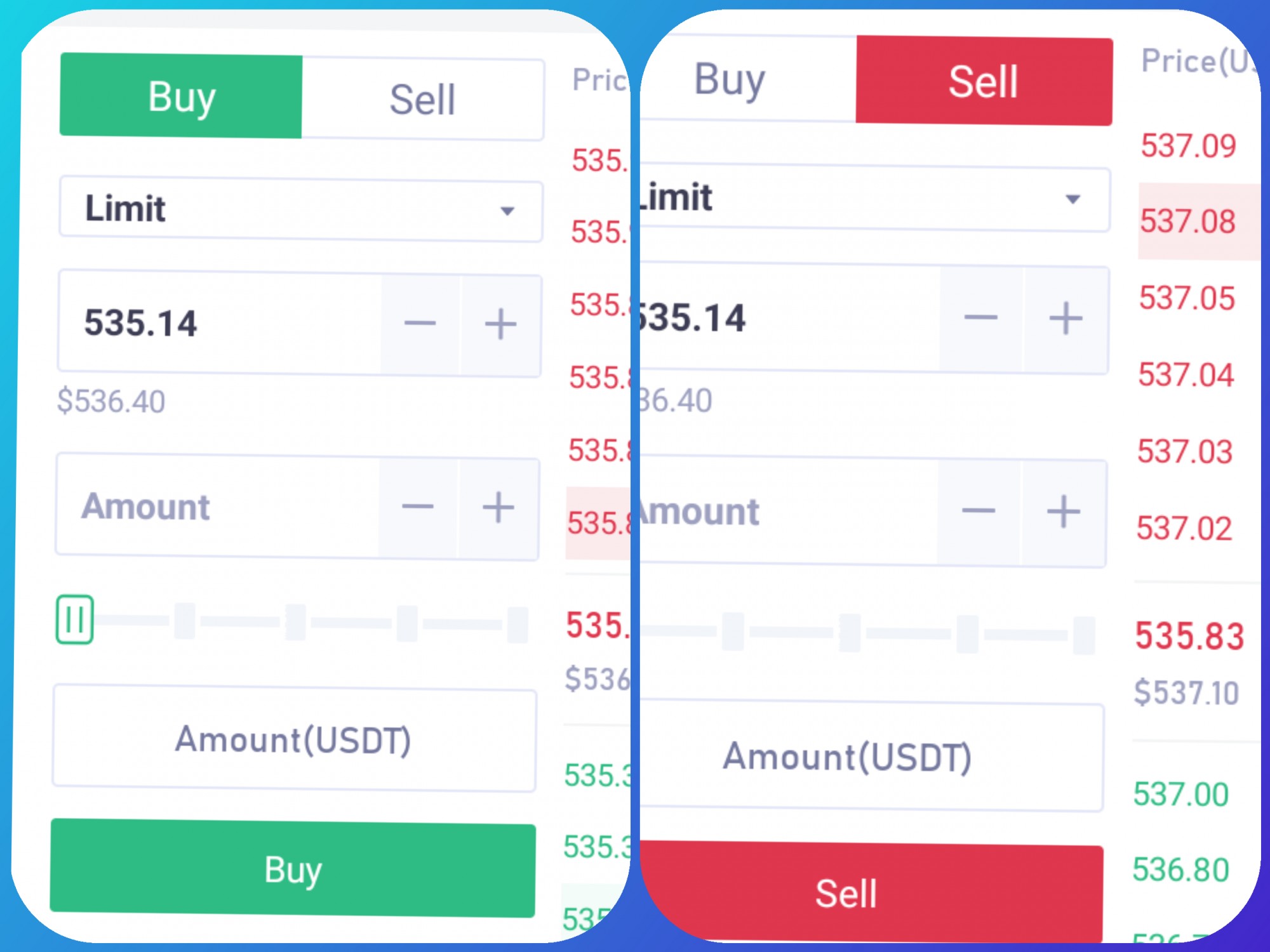
Task: Open Limit order type dropdown in left panel
Action: pos(301,210)
